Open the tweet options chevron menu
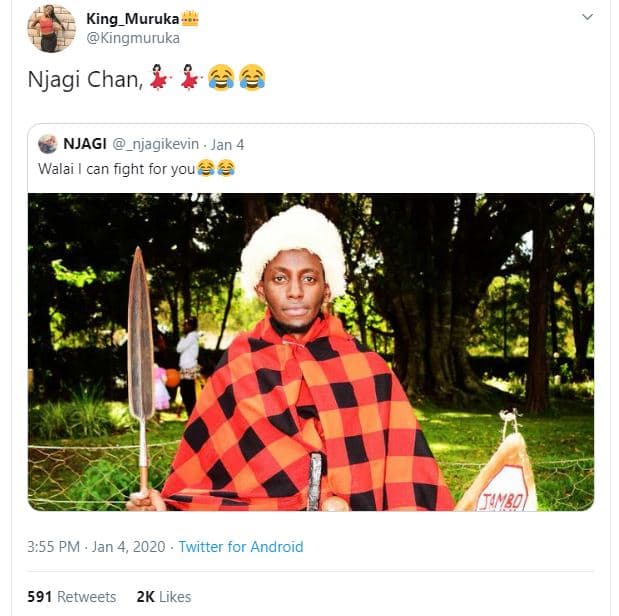 point(588,17)
